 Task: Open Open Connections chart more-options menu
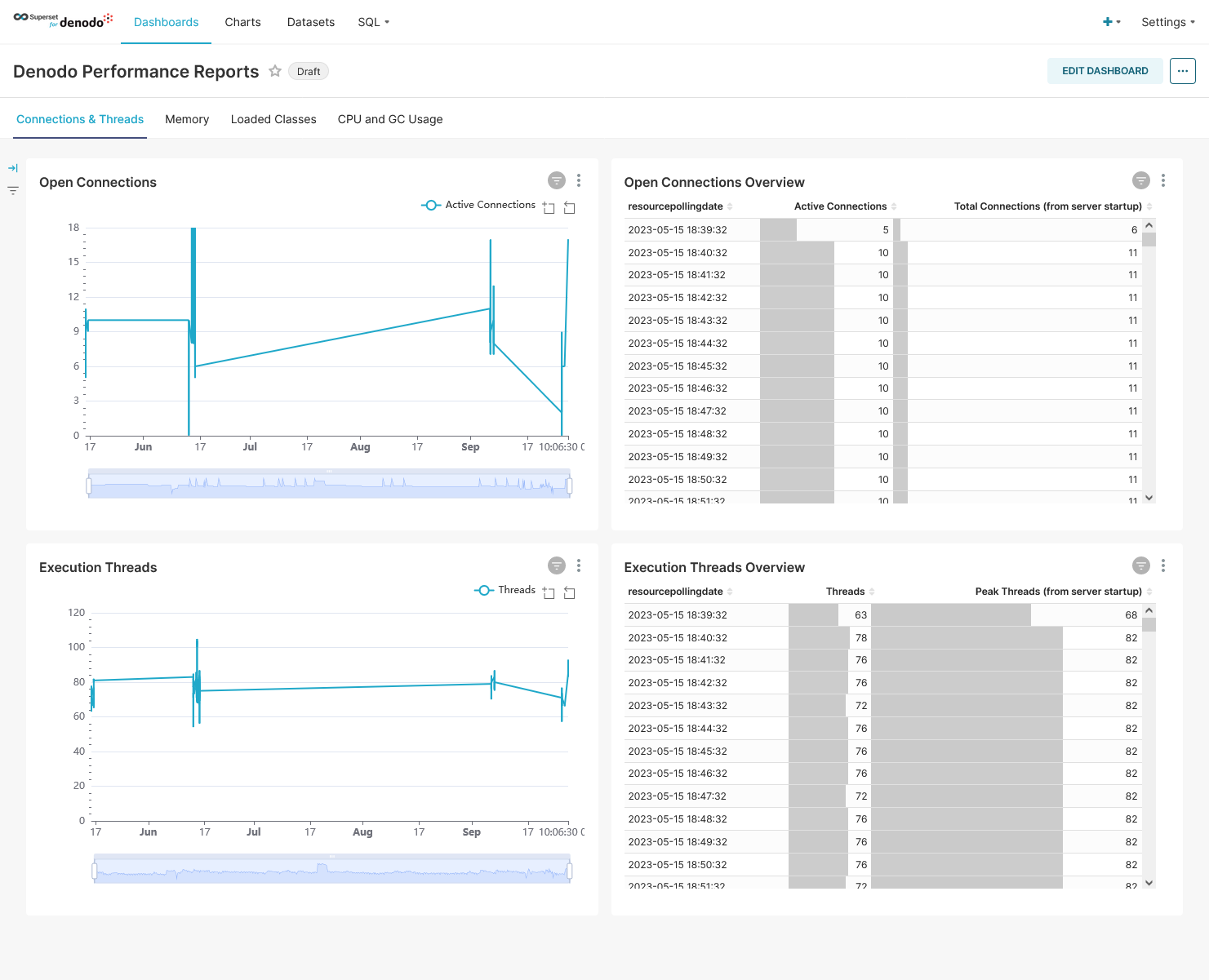[579, 180]
